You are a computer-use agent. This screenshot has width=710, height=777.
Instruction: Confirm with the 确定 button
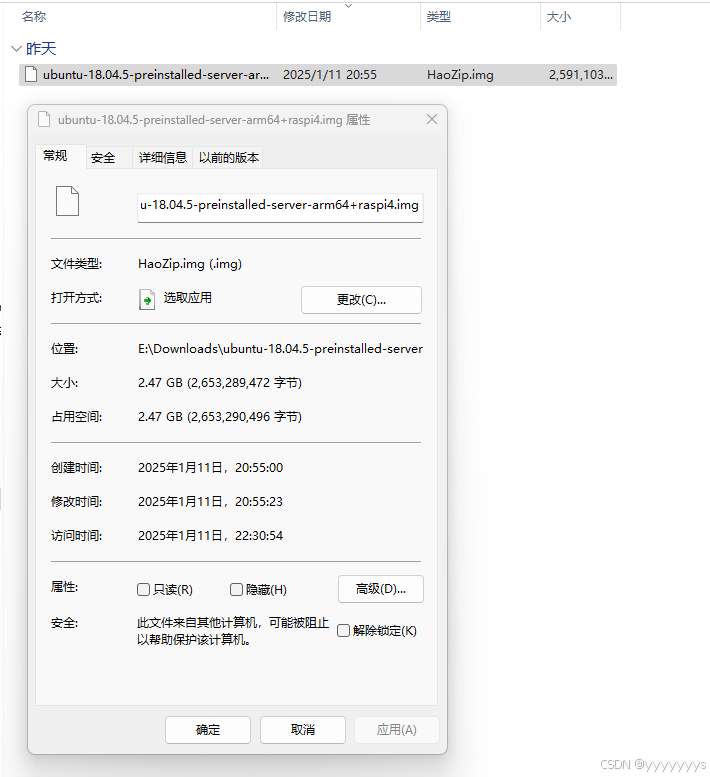point(208,729)
